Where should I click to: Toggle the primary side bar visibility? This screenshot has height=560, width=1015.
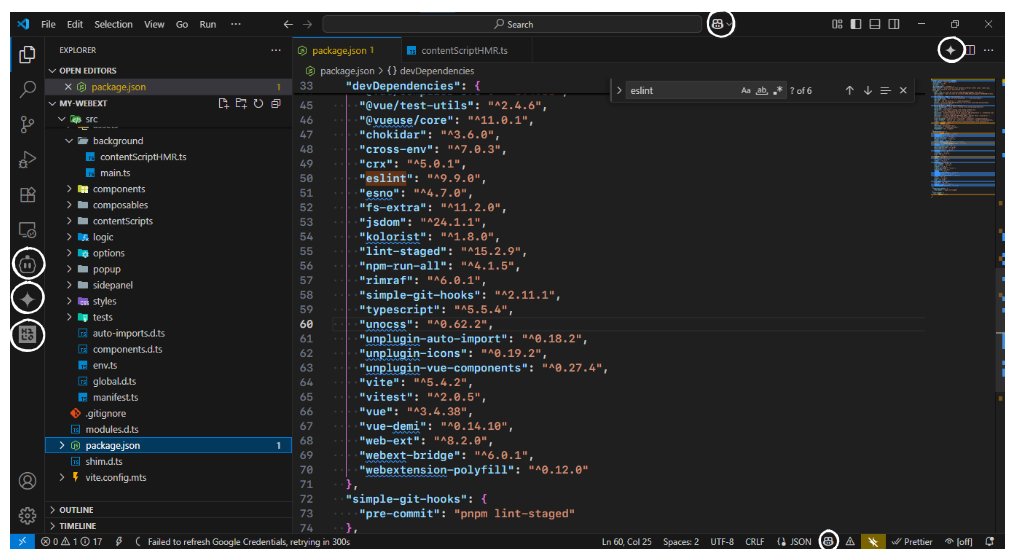click(x=856, y=24)
